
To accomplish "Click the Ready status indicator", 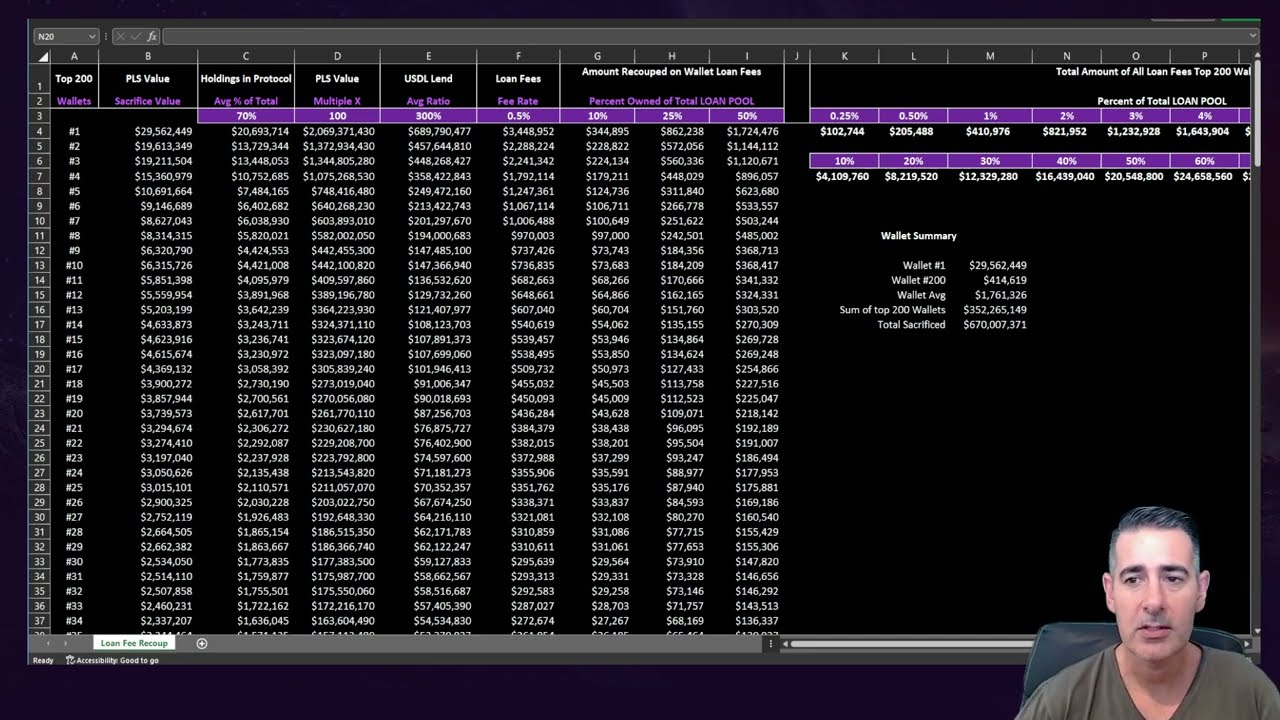I will pos(43,660).
